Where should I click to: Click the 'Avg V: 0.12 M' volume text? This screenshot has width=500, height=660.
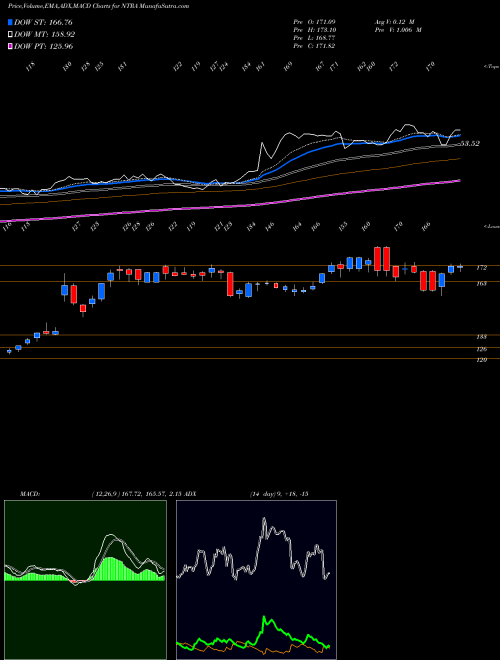[x=395, y=21]
